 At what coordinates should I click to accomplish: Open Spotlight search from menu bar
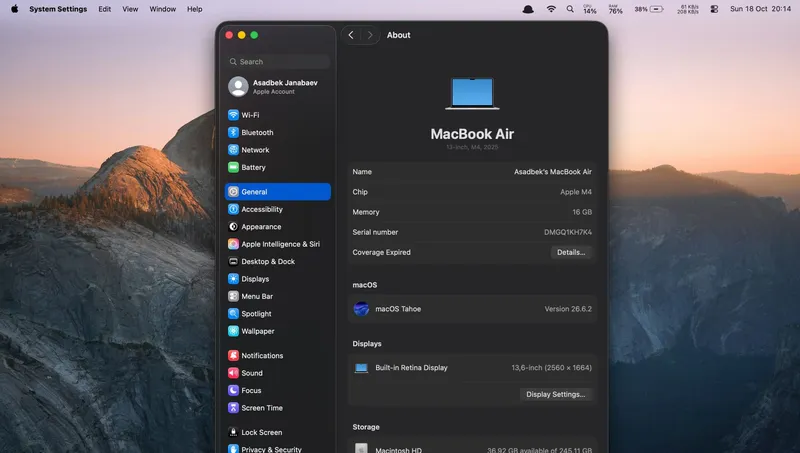pyautogui.click(x=570, y=9)
